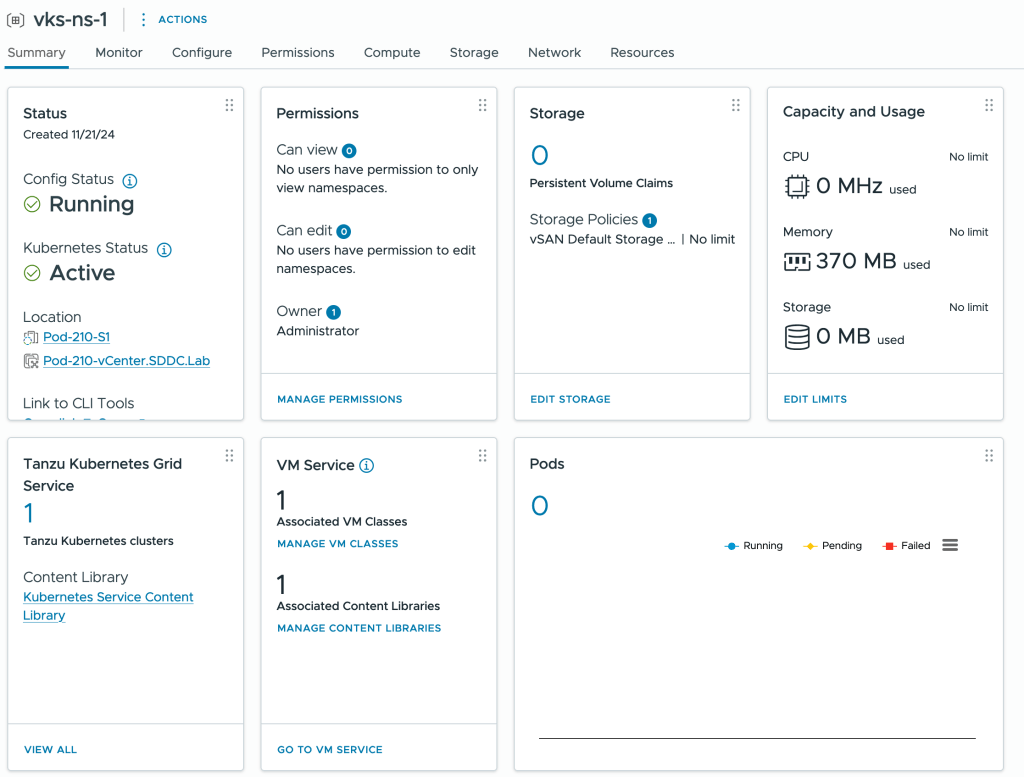Grab the Status card drag handle
1024x777 pixels.
point(229,105)
